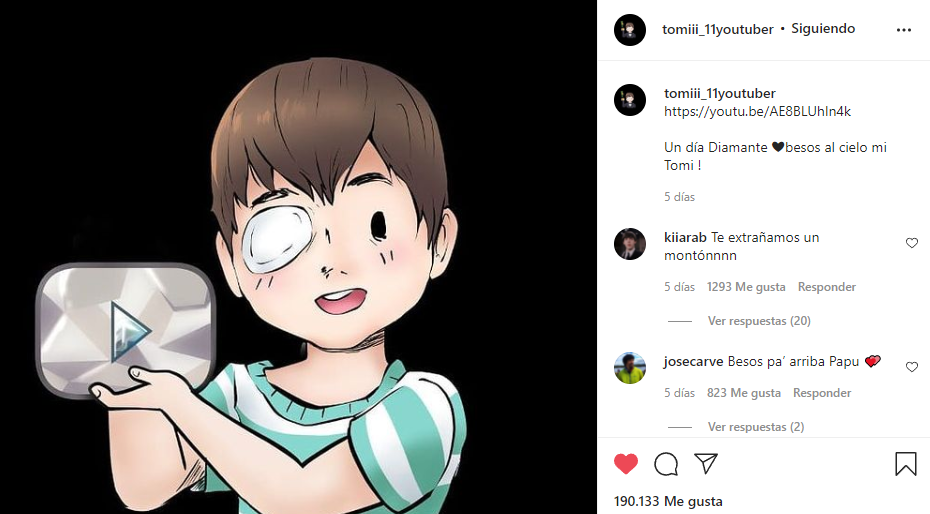Open the three-dot more options menu

pos(904,30)
